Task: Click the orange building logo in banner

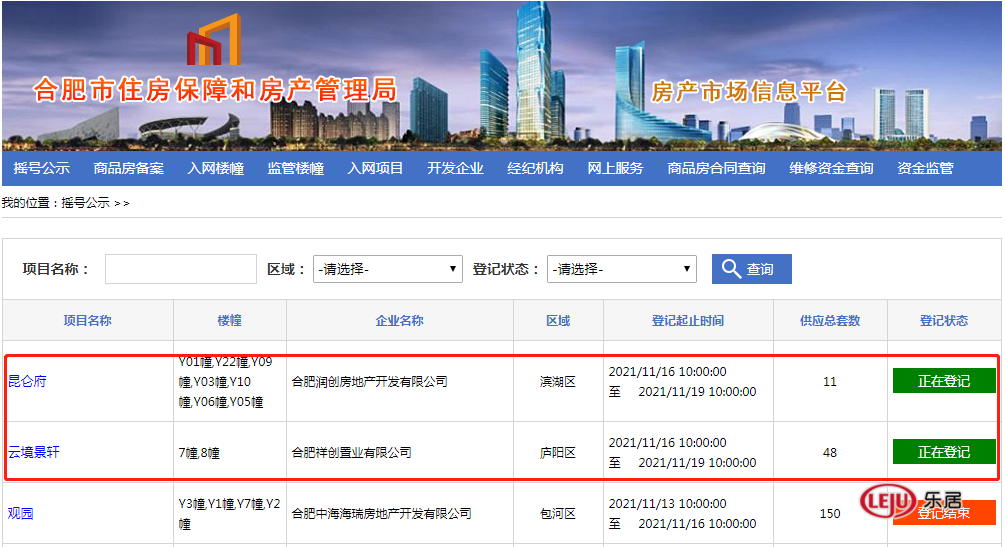Action: 214,39
